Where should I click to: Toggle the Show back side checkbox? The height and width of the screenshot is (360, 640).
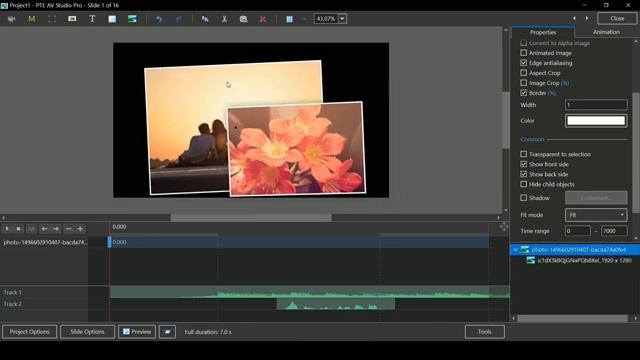click(524, 174)
